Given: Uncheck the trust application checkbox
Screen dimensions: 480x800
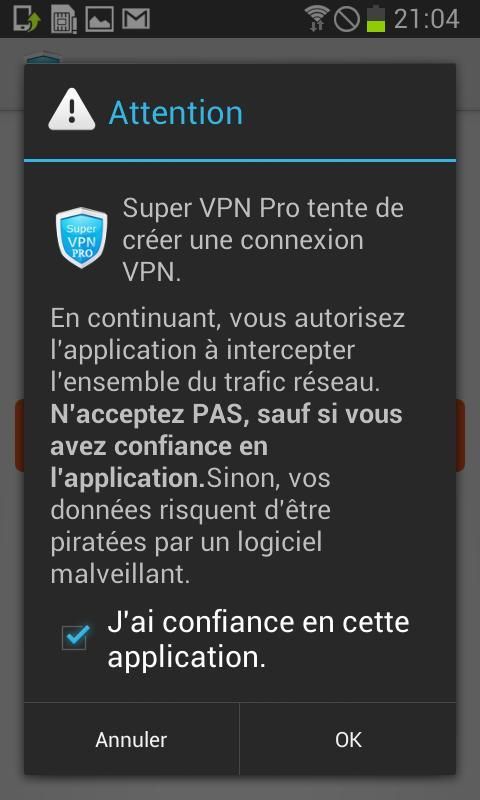Looking at the screenshot, I should (74, 638).
